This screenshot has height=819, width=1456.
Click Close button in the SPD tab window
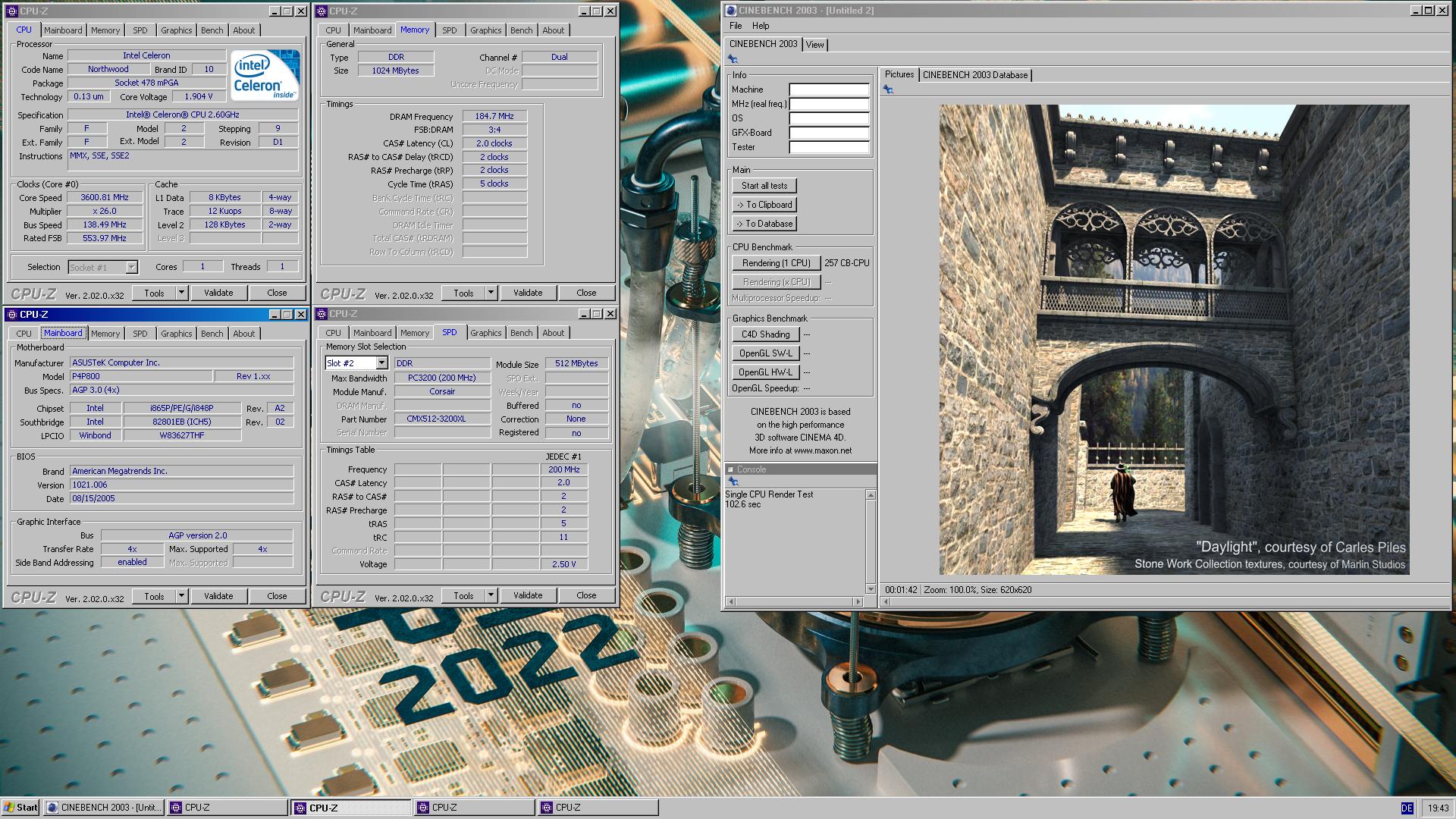click(x=586, y=595)
